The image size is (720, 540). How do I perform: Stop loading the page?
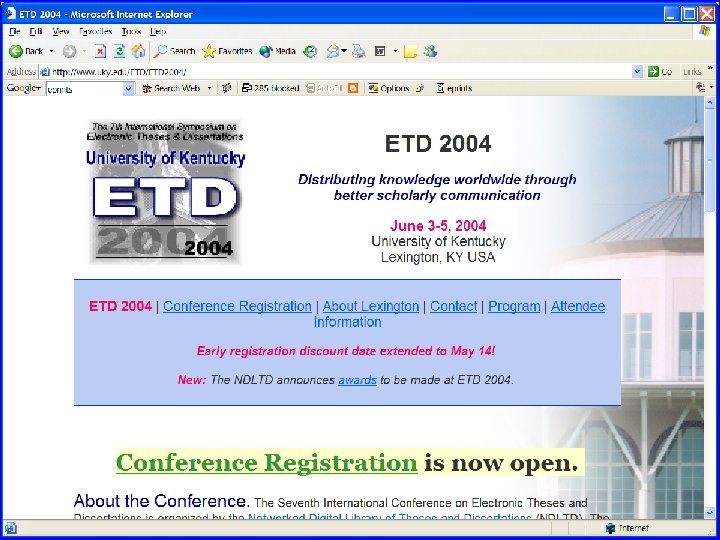100,51
